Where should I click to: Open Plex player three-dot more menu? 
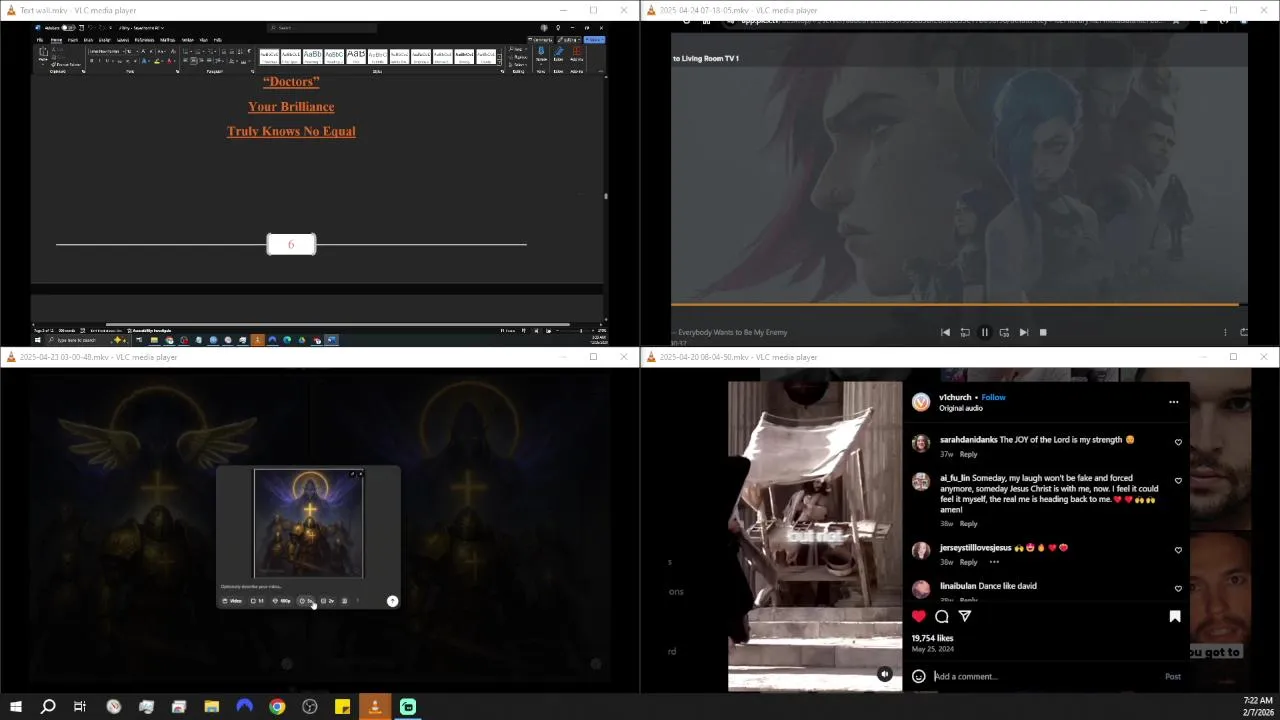(1225, 332)
